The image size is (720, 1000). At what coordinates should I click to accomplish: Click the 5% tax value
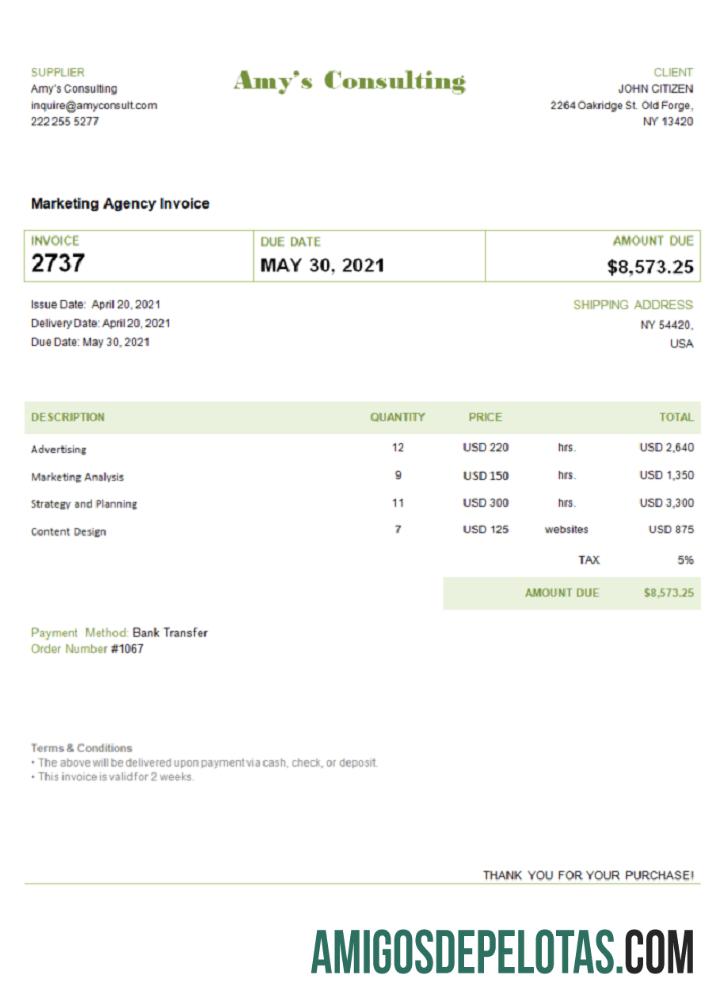(x=685, y=560)
